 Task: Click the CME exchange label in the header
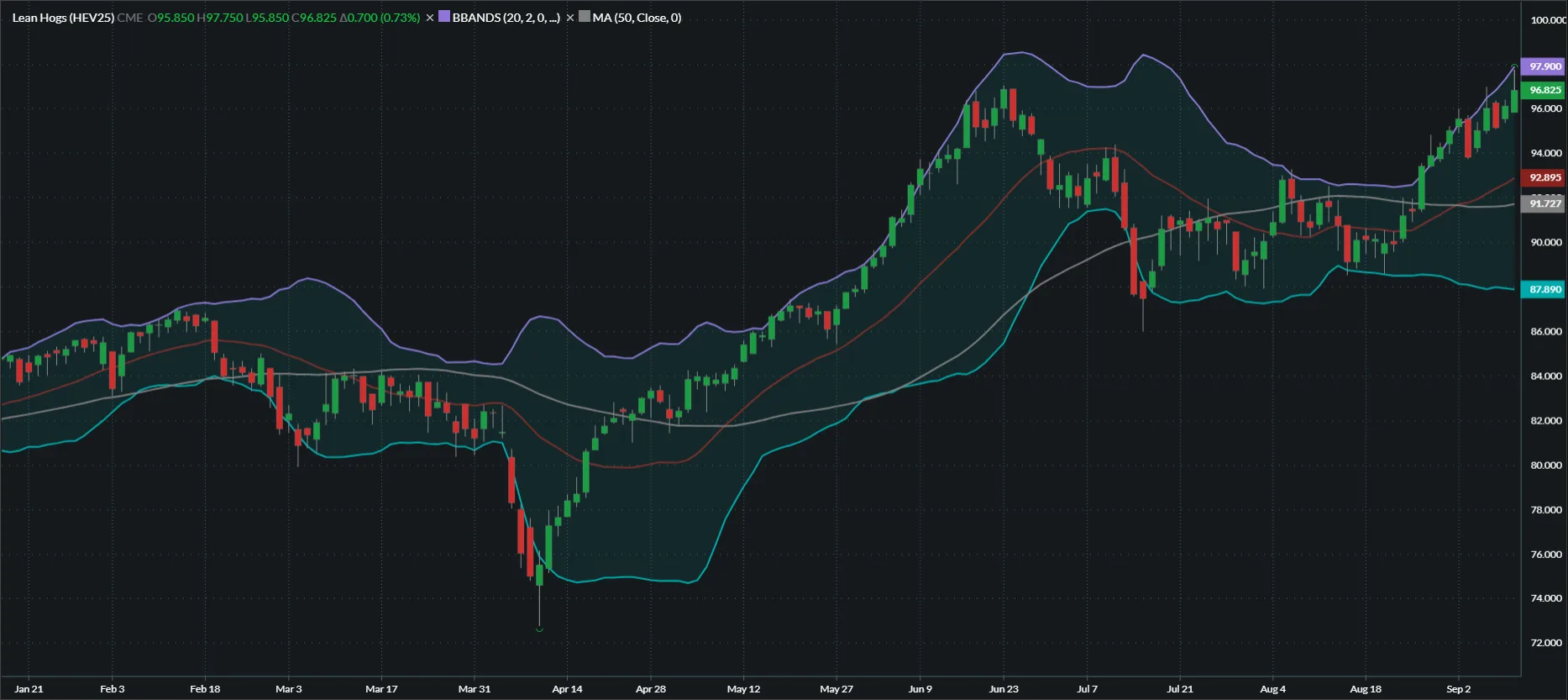(129, 18)
